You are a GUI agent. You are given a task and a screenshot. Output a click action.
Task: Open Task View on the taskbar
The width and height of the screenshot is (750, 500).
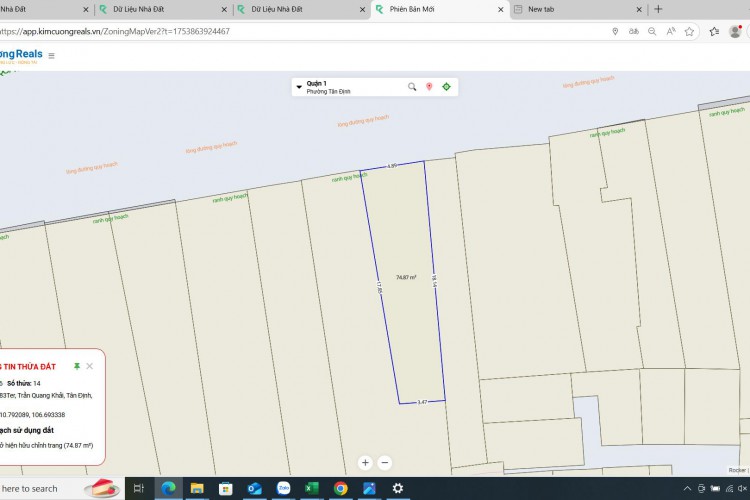[139, 489]
